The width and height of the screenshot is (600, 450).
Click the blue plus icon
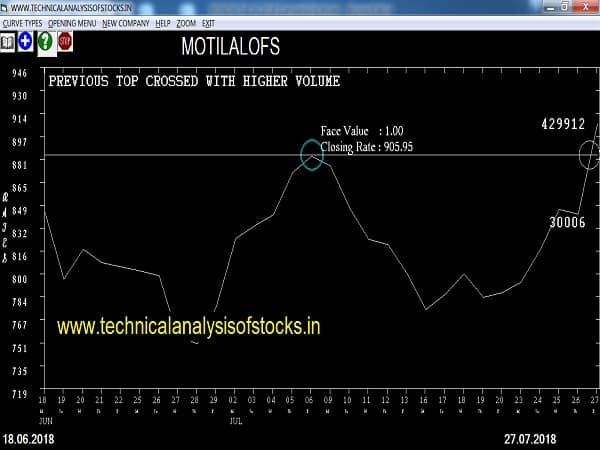click(x=26, y=42)
